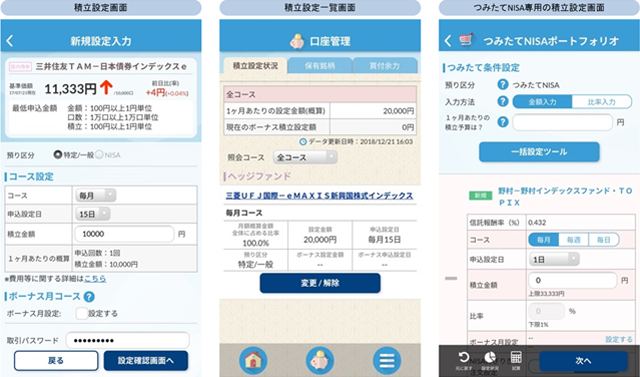
Task: Select NISA radio button
Action: click(99, 155)
